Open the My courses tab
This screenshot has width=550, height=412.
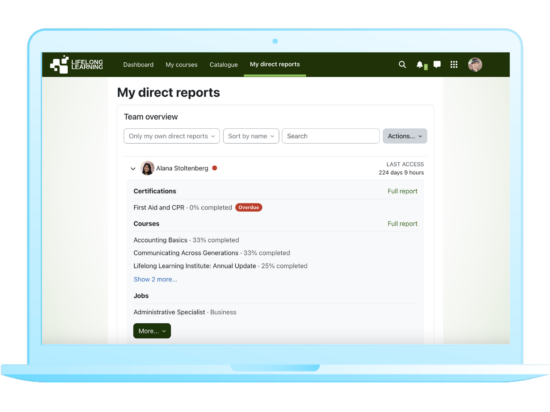click(x=181, y=65)
